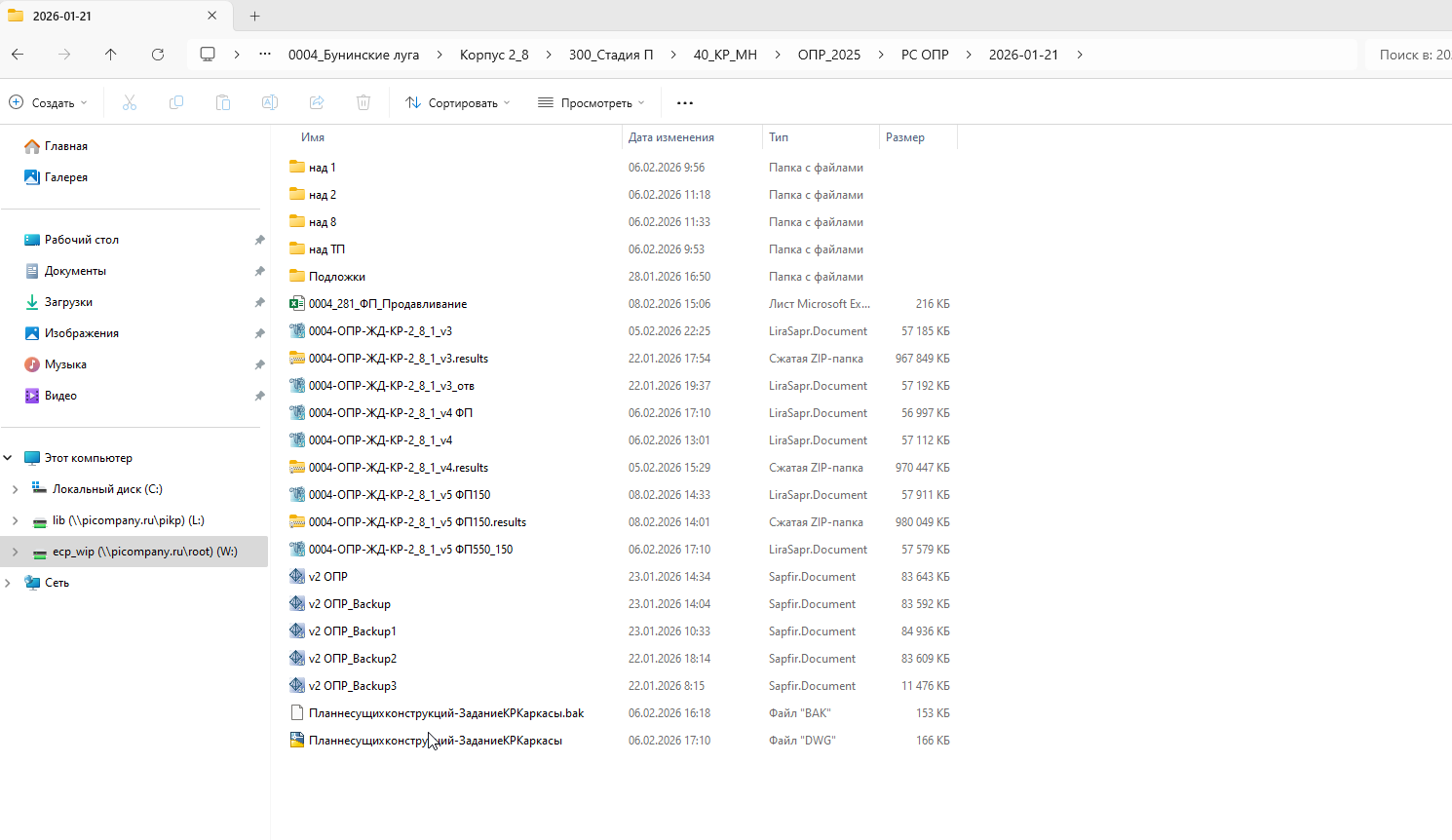
Task: Open the Создать dropdown
Action: 48,102
